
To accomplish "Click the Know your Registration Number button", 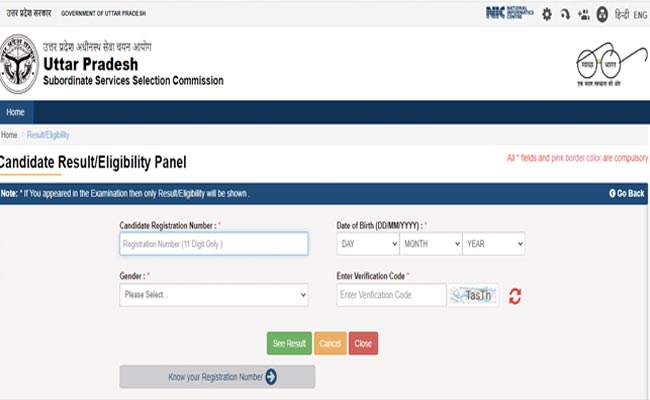I will click(217, 377).
